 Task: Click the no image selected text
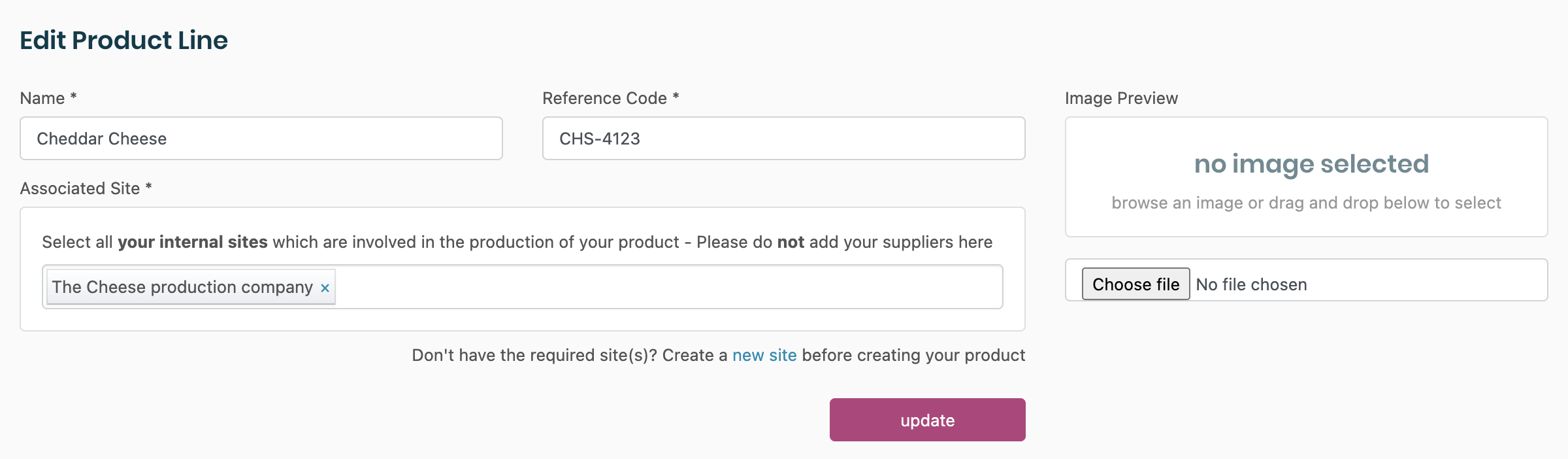(1311, 163)
